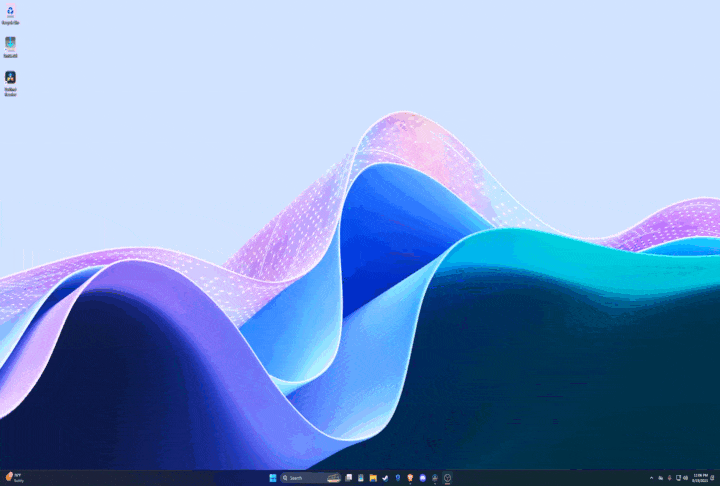
Task: Open the blue checkmark app on taskbar
Action: click(385, 478)
